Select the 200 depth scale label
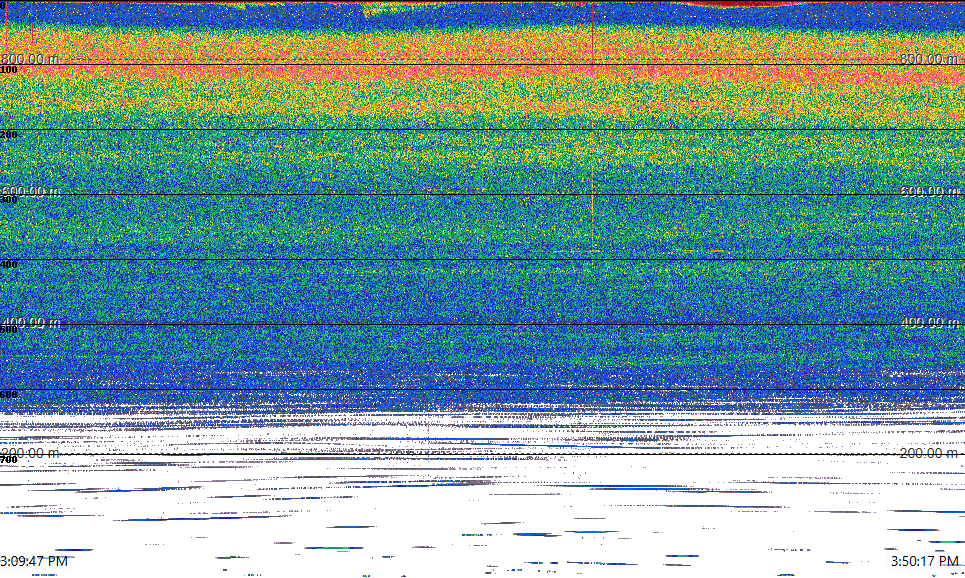Screen dimensions: 965x578 pyautogui.click(x=9, y=135)
